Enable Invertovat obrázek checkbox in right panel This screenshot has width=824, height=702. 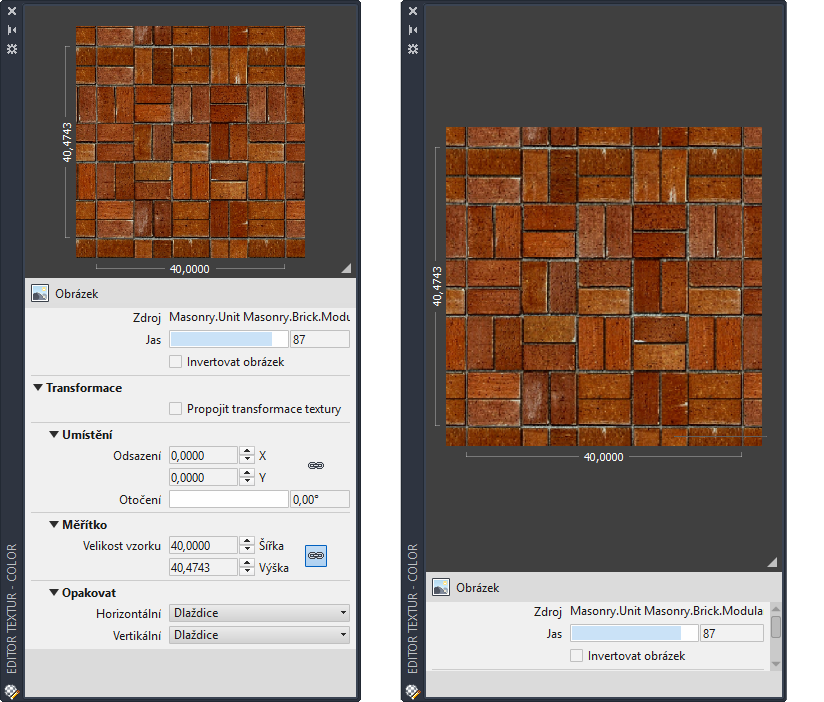576,656
